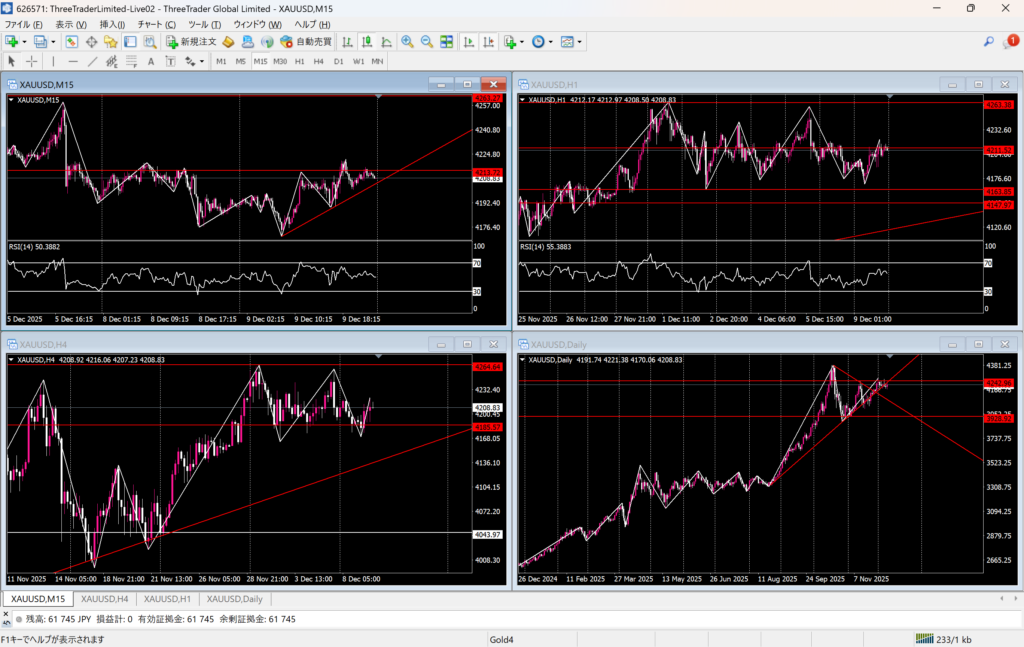Select the Crosshair cursor tool

pos(31,61)
